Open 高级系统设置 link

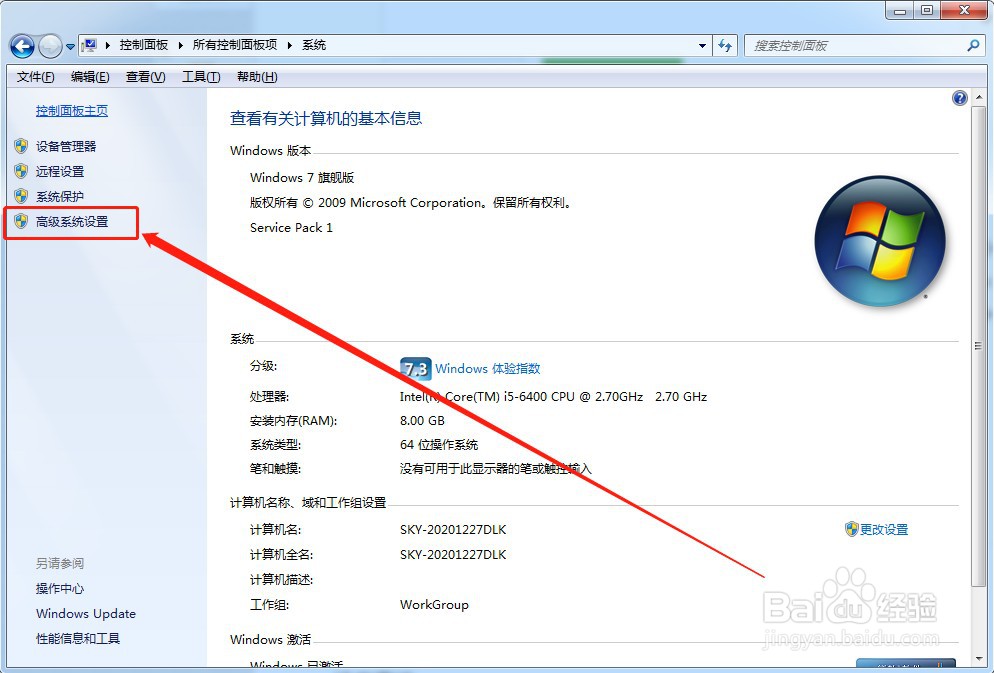[72, 222]
